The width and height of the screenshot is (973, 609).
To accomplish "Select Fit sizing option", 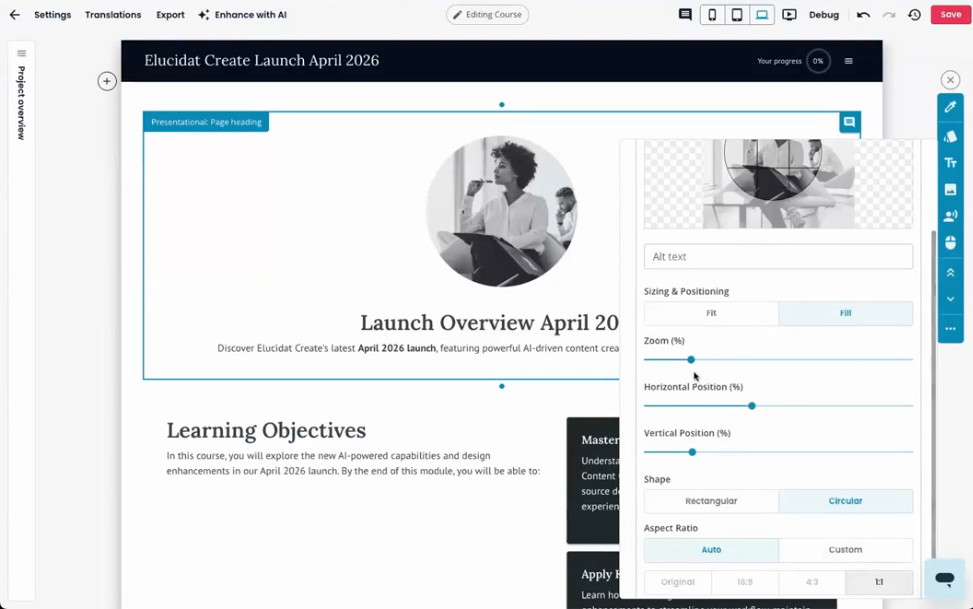I will point(711,314).
